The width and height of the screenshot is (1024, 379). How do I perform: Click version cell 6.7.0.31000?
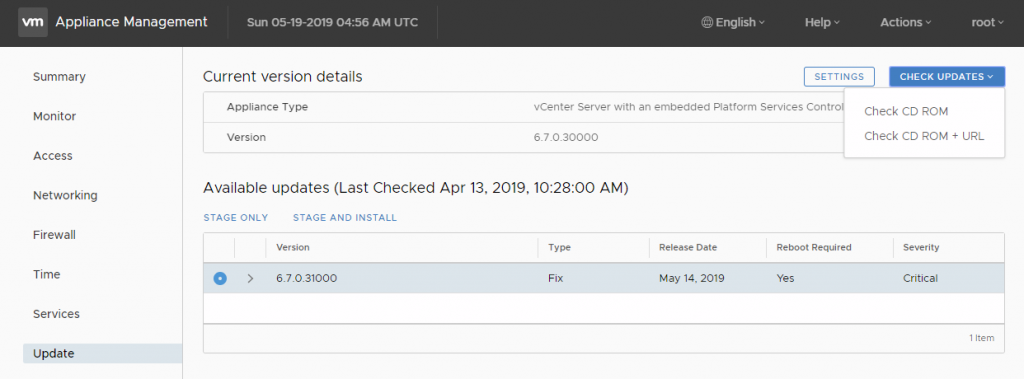(x=306, y=278)
